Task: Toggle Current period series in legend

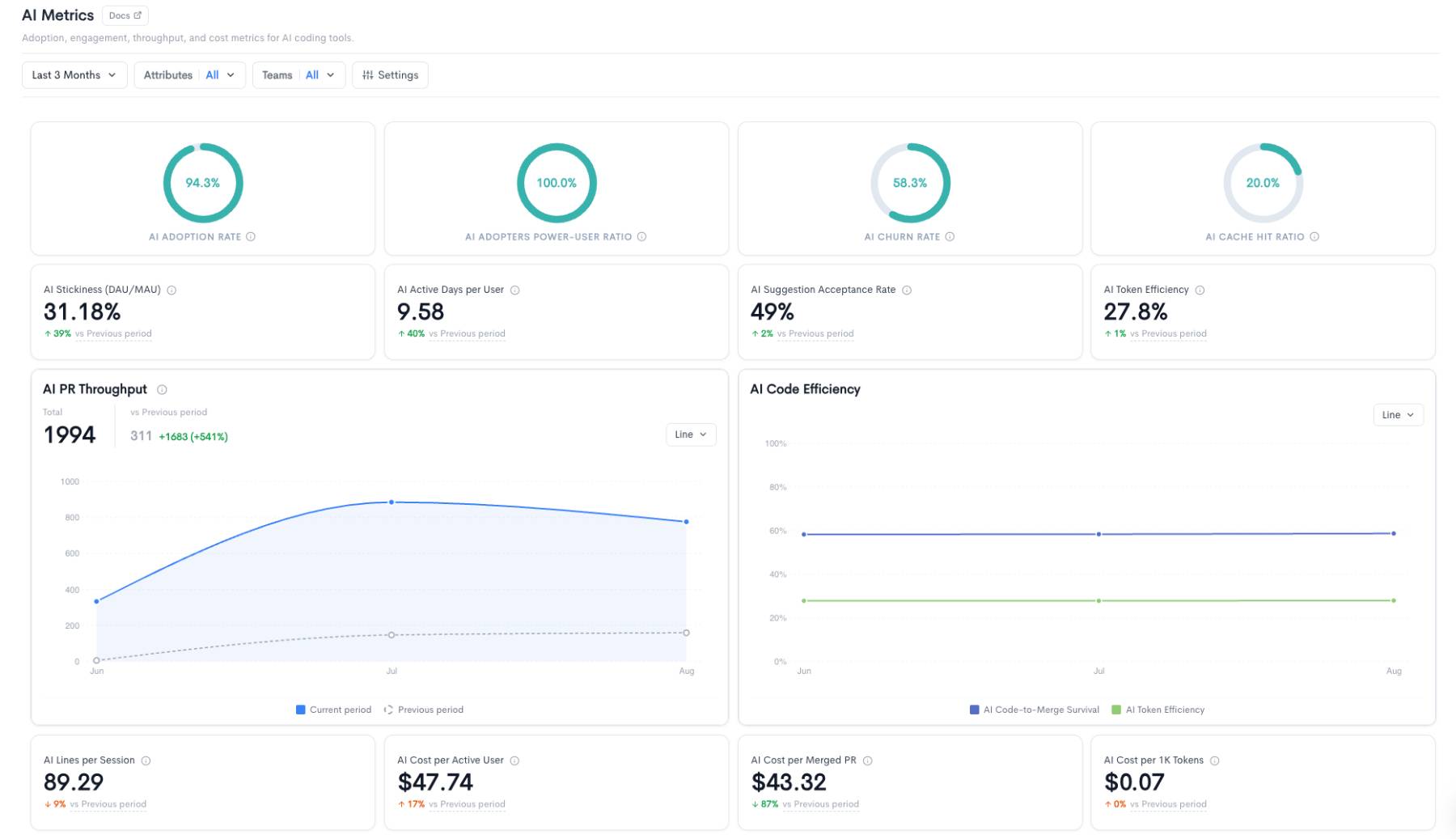Action: (x=333, y=710)
